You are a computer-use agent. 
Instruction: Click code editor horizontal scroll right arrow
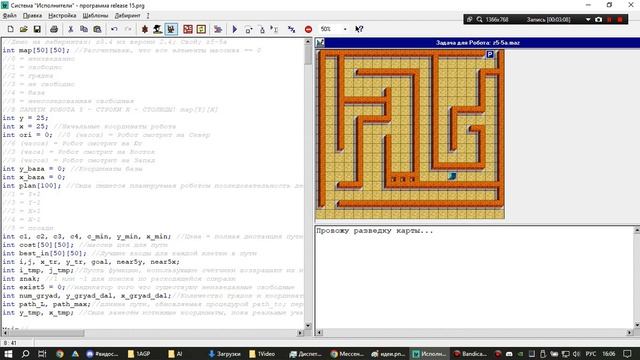(x=301, y=333)
